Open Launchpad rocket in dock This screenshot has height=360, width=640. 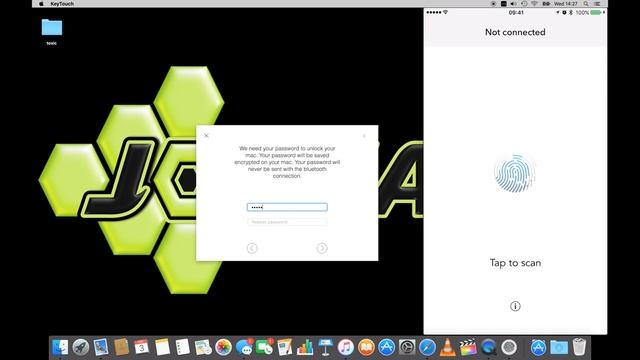point(81,347)
